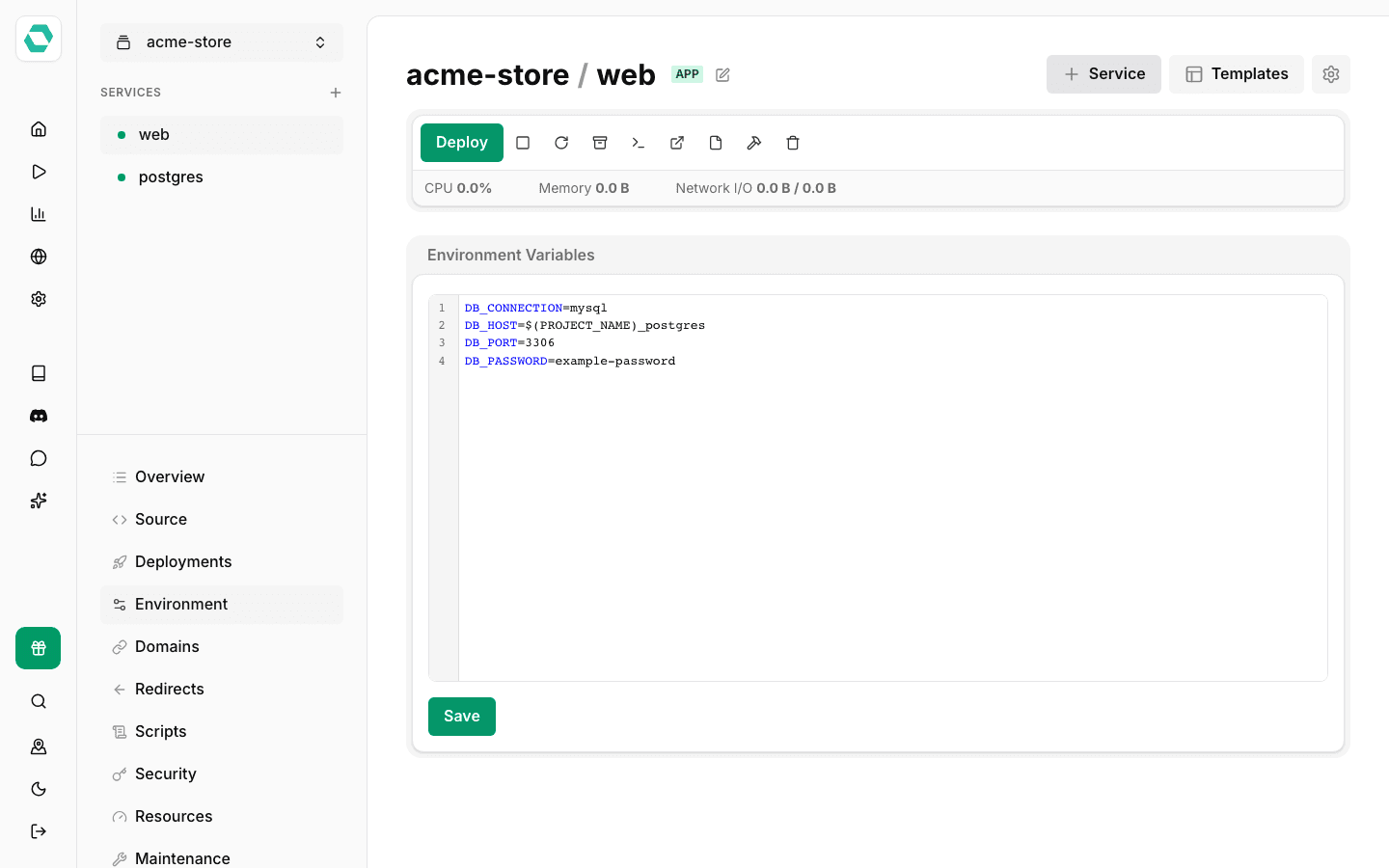Image resolution: width=1389 pixels, height=868 pixels.
Task: Add a new service with plus icon
Action: click(336, 93)
